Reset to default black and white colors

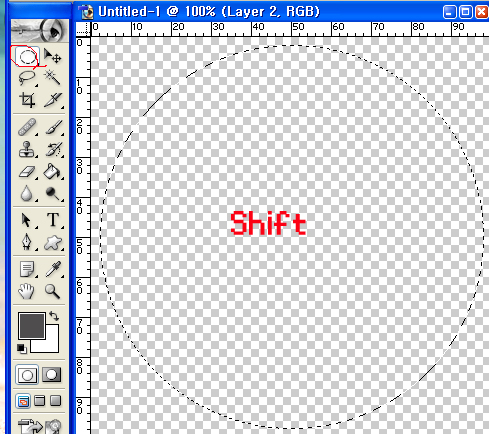coord(22,349)
